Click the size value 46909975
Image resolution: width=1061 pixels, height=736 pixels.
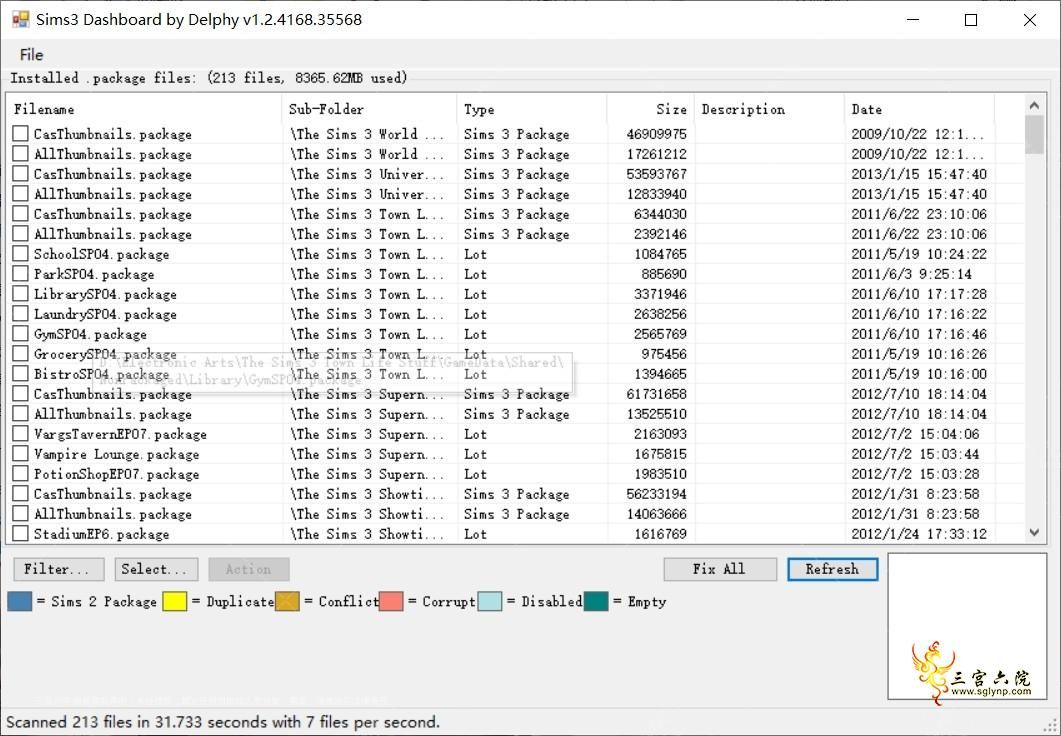click(x=656, y=134)
